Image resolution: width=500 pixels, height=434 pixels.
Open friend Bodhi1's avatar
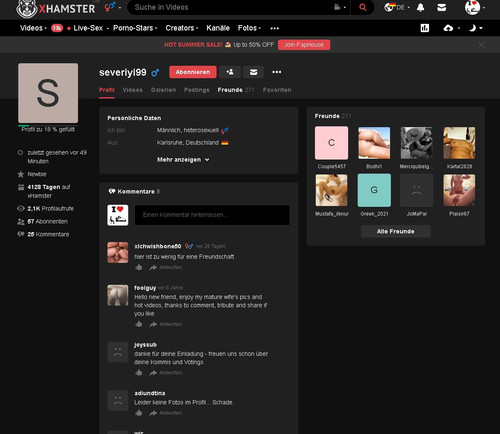pyautogui.click(x=374, y=143)
